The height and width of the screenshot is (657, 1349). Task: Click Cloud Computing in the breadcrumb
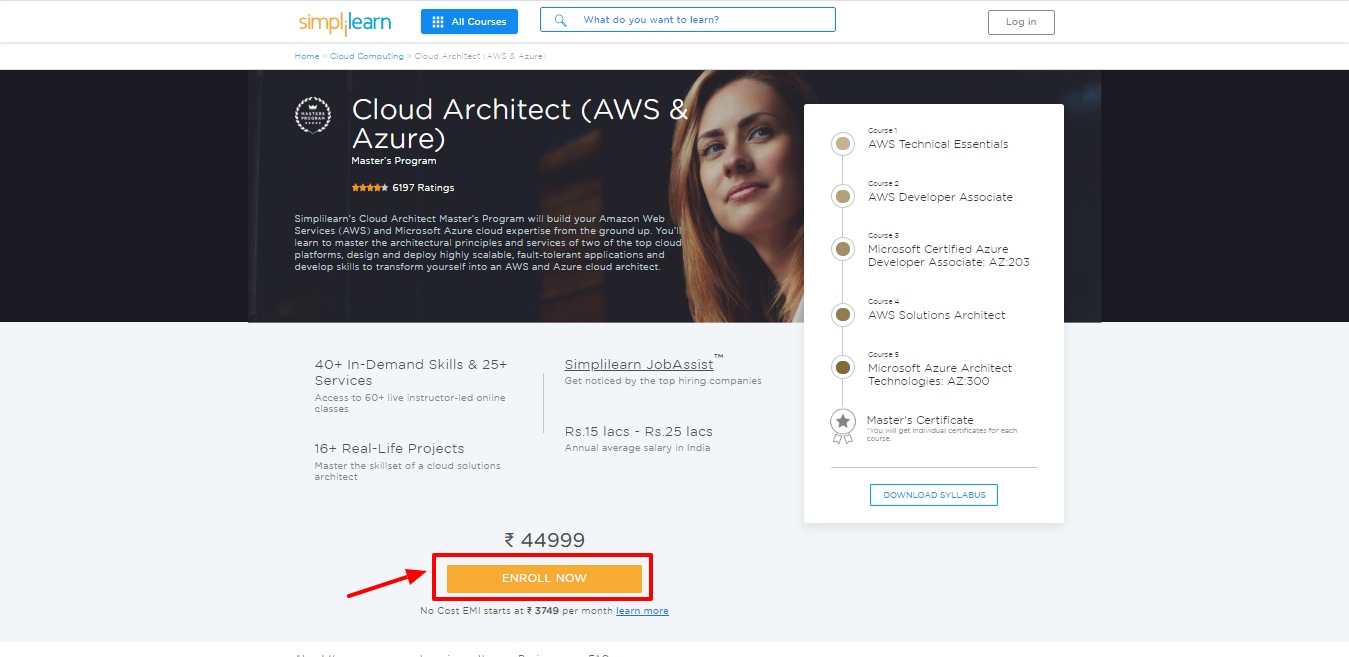point(366,56)
